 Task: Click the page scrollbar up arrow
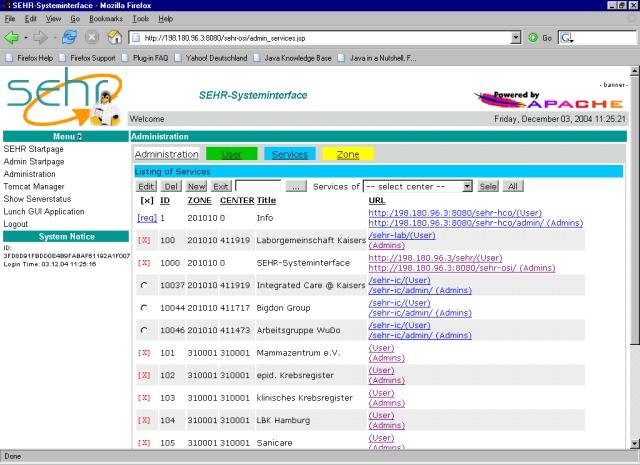pyautogui.click(x=634, y=71)
